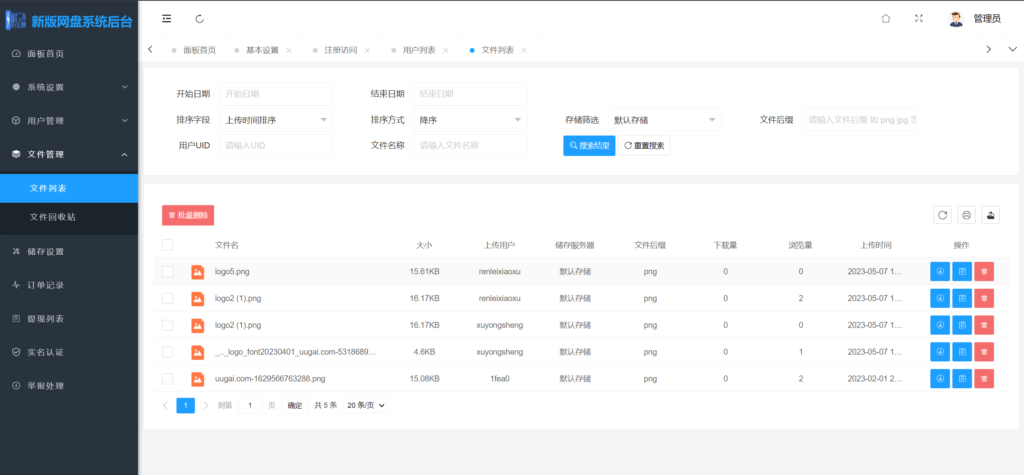Toggle fullscreen mode icon

pos(918,19)
